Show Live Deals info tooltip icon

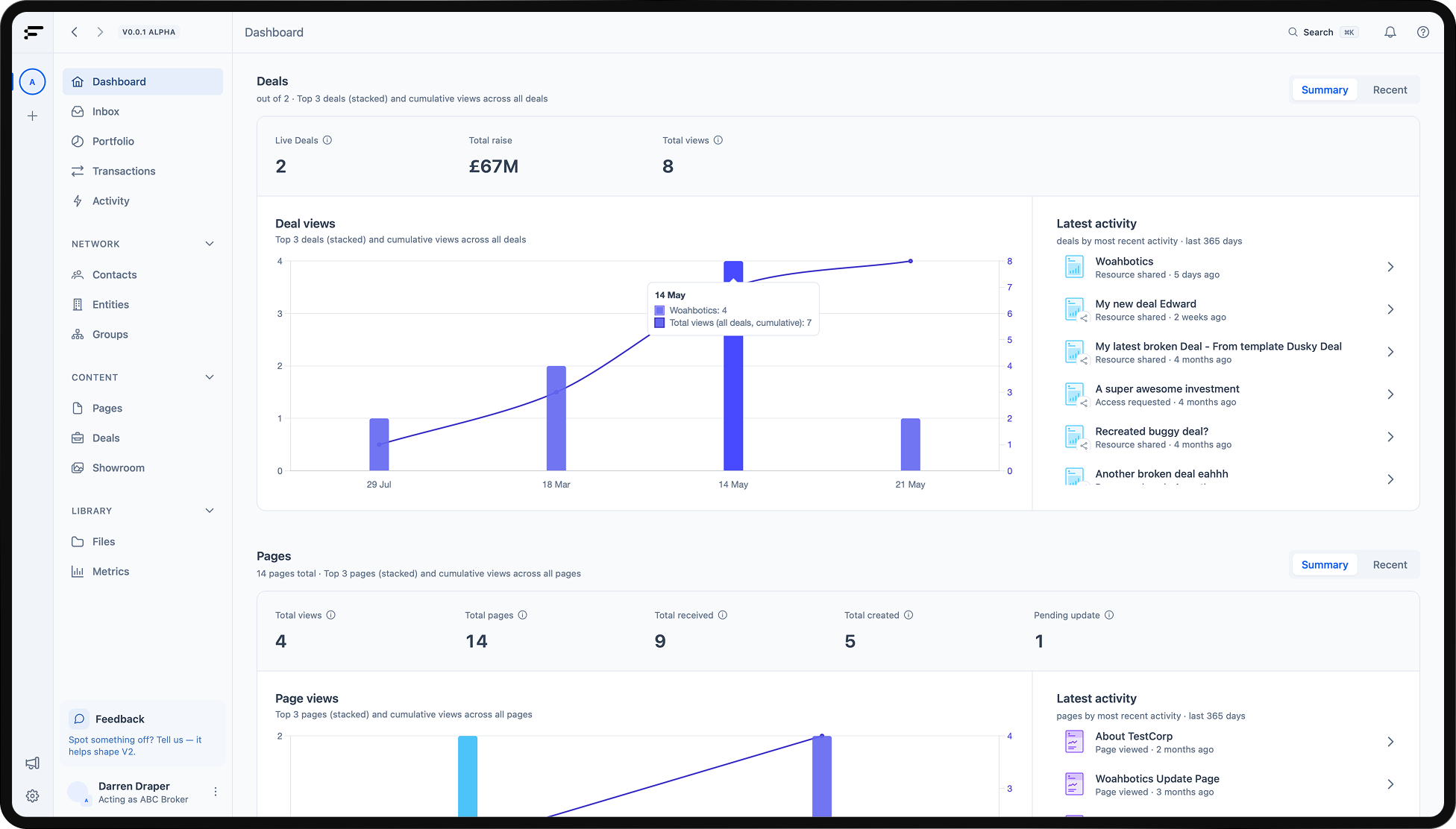(327, 140)
